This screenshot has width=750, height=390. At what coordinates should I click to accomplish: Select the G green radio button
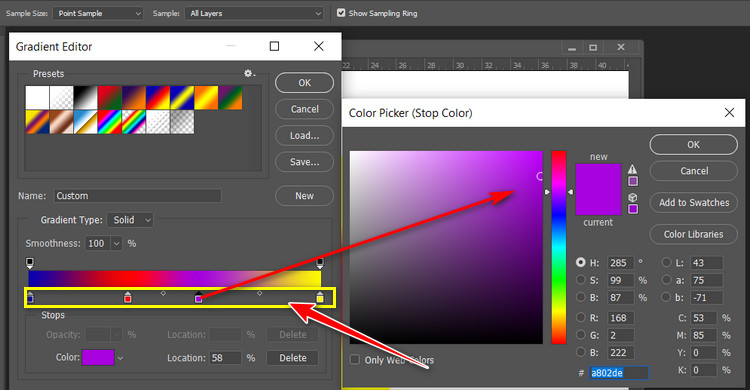(581, 335)
